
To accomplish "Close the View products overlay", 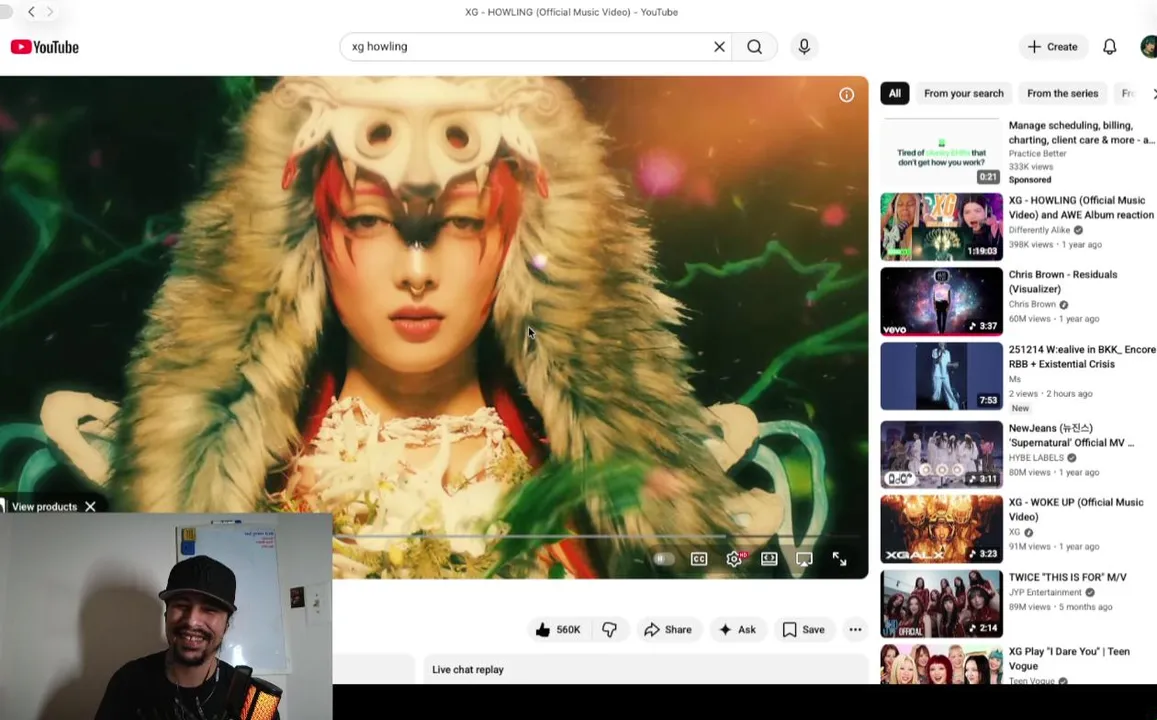I will click(90, 506).
